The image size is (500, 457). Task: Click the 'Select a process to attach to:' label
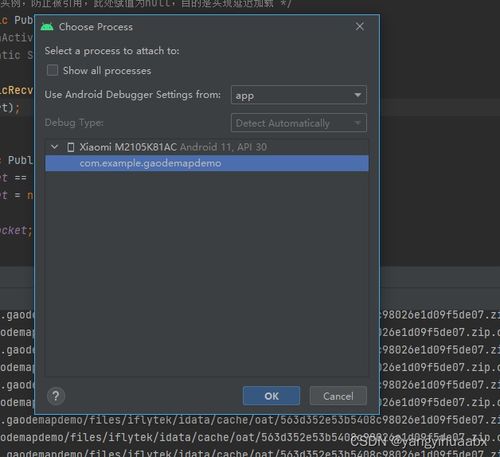point(112,51)
